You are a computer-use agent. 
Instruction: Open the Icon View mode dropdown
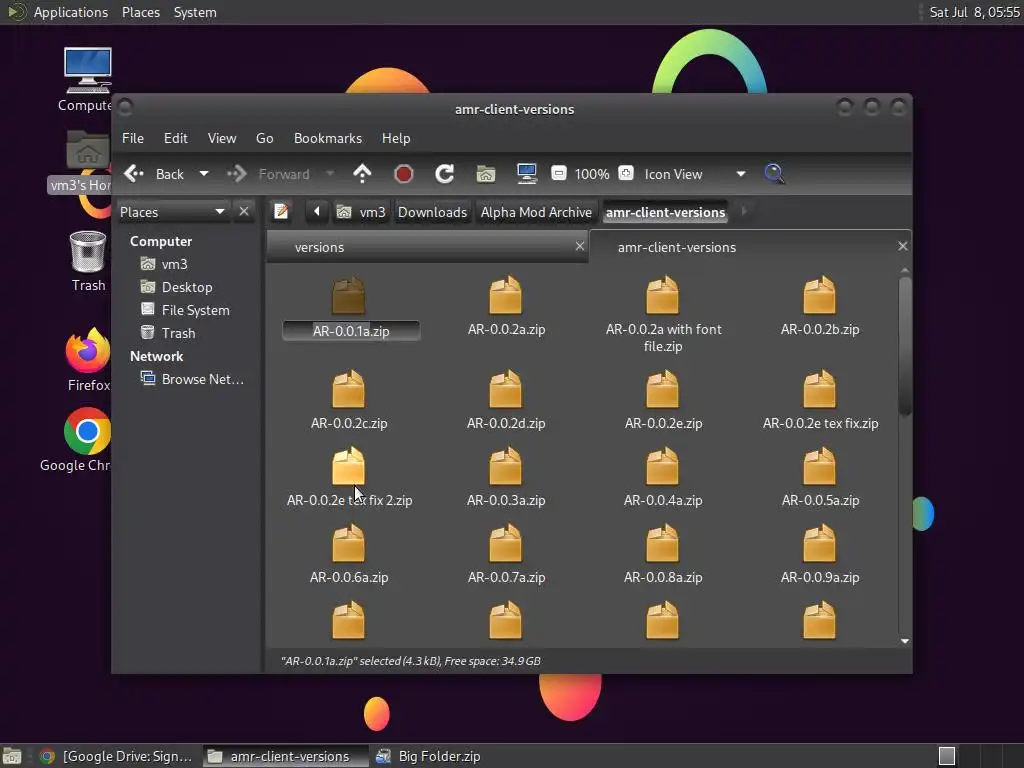pos(740,174)
